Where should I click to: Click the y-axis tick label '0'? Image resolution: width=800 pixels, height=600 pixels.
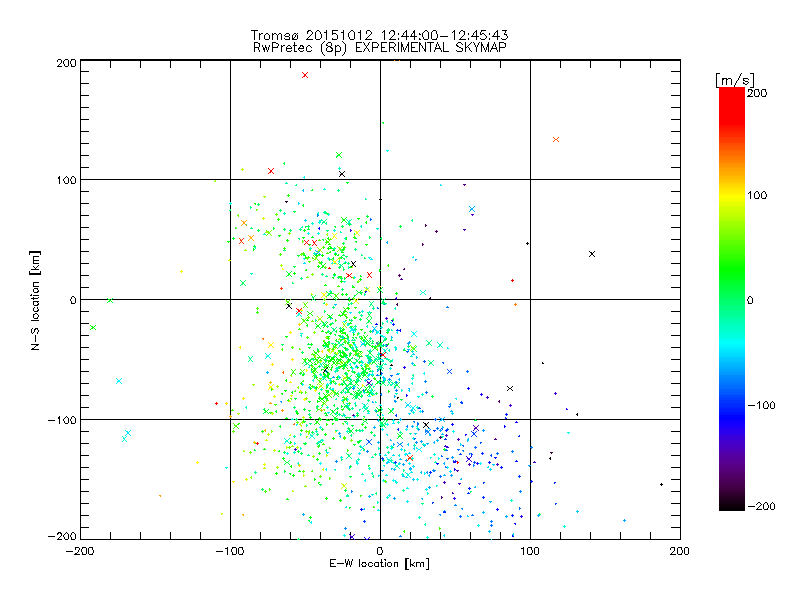click(73, 300)
